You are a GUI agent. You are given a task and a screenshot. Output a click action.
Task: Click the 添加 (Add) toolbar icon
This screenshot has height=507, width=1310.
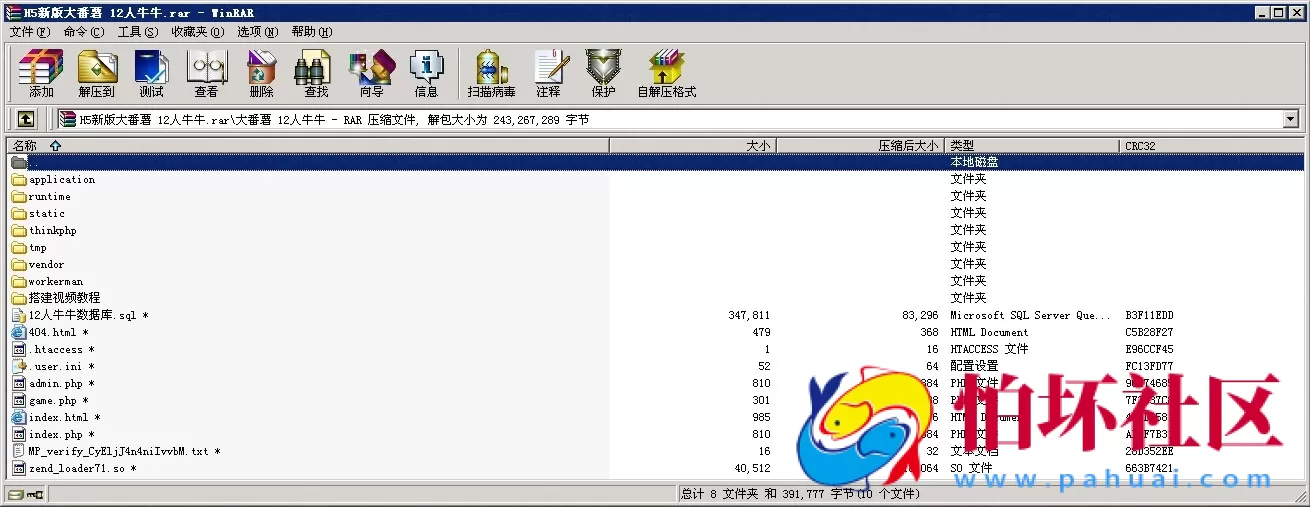tap(41, 74)
